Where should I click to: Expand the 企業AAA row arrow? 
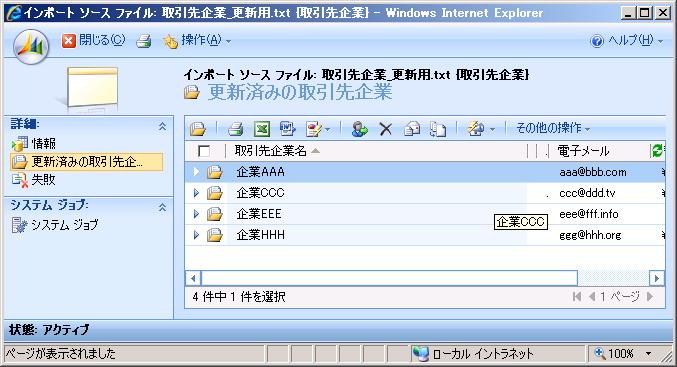[196, 172]
